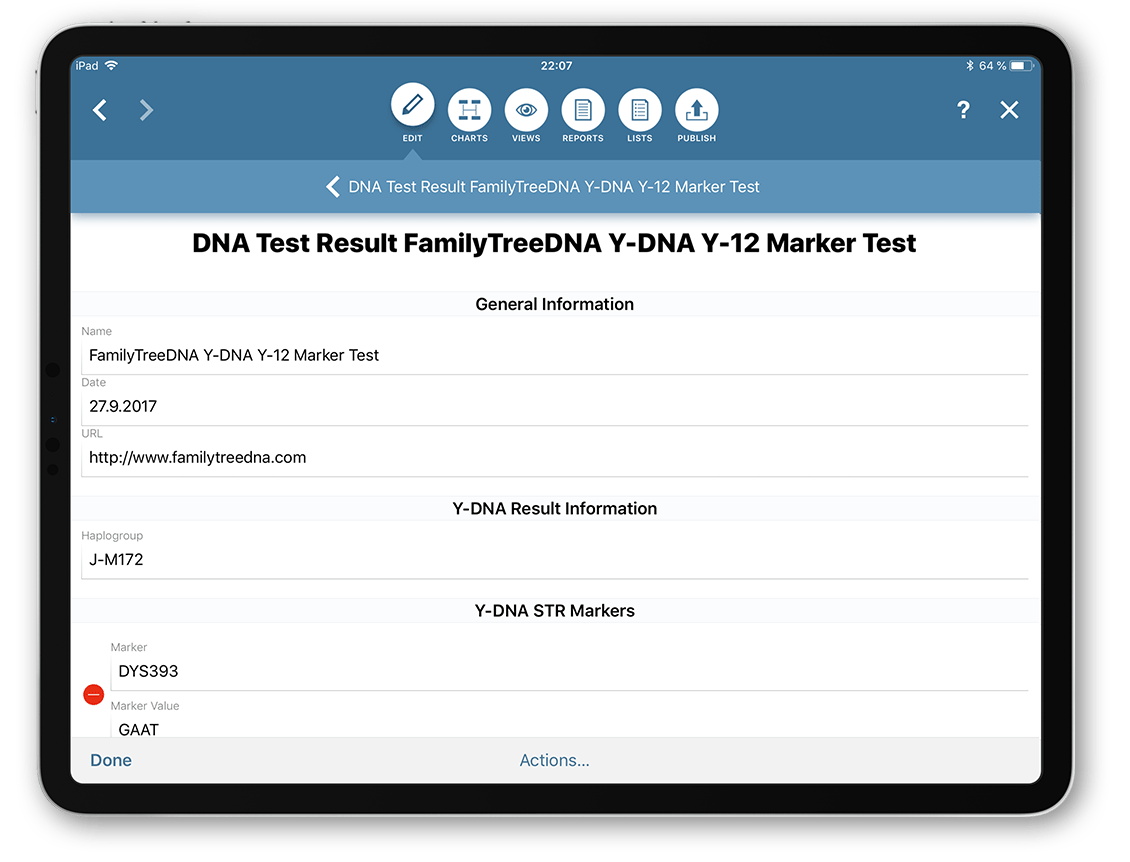The image size is (1130, 862).
Task: Tap the Done button
Action: [x=111, y=760]
